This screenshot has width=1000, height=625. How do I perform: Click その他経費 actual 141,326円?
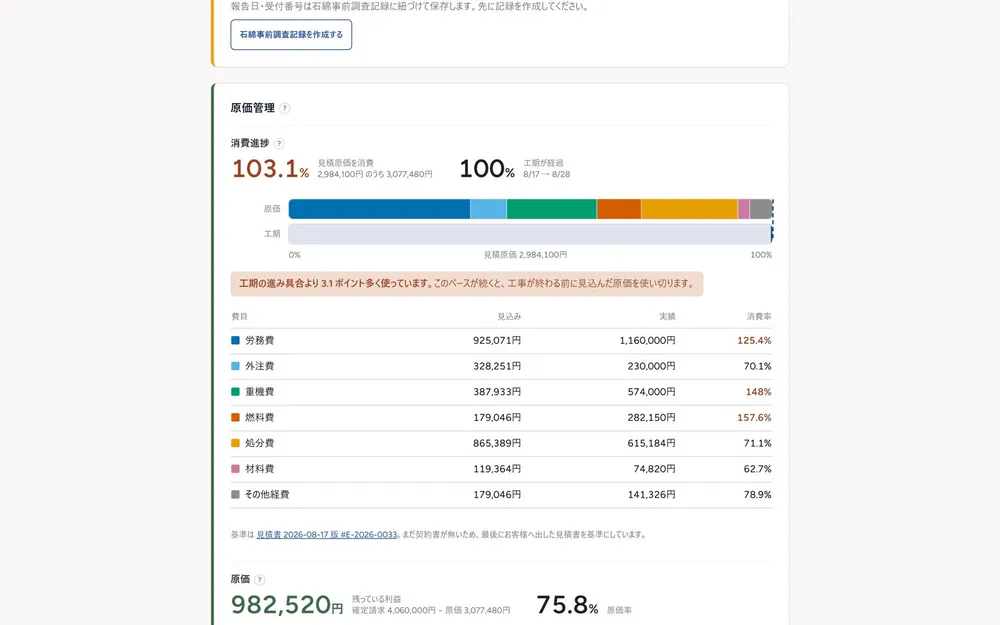(651, 494)
